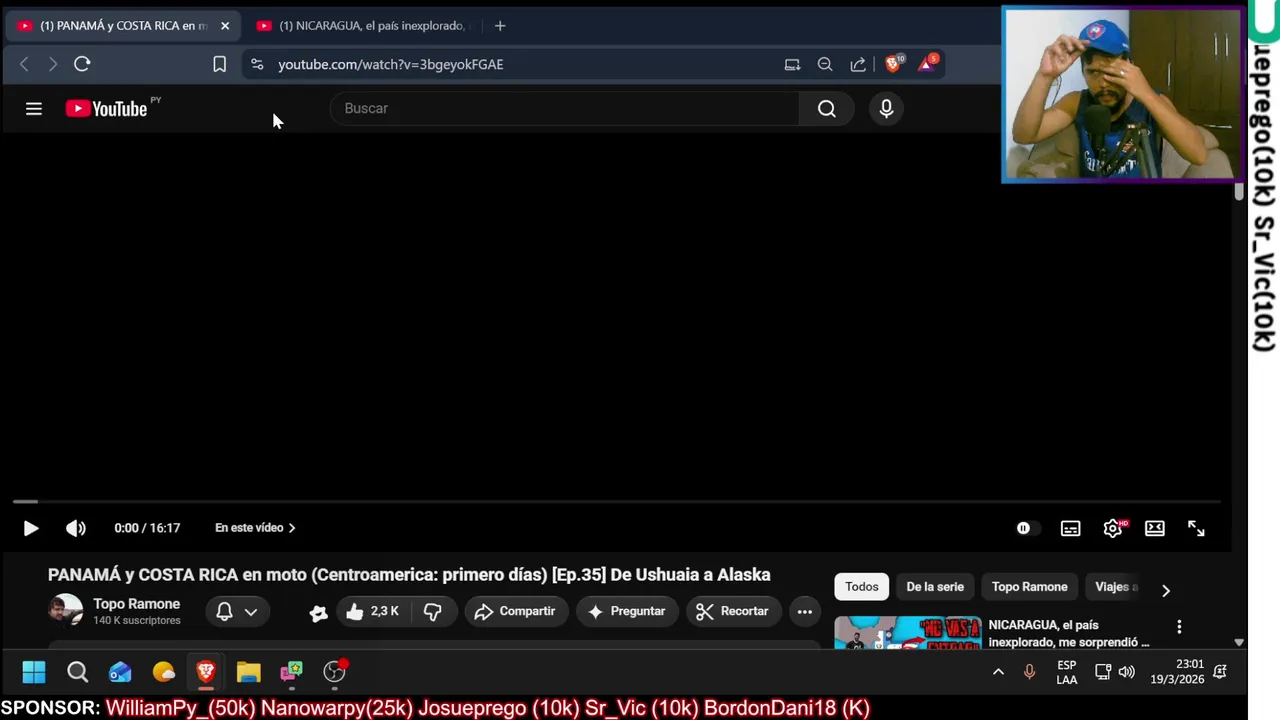This screenshot has width=1280, height=720.
Task: Click the Brave icon in the taskbar
Action: 206,672
